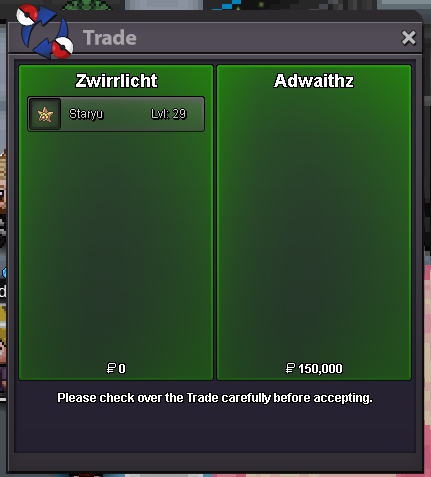
Task: Click the lower Poké Ball in trade logo
Action: click(x=62, y=48)
